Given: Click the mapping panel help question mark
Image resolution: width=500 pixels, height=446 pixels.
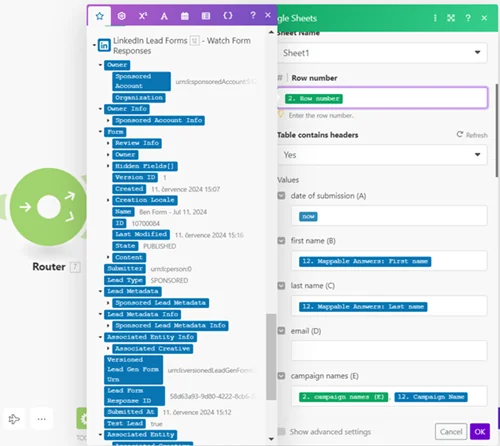Looking at the screenshot, I should click(253, 15).
